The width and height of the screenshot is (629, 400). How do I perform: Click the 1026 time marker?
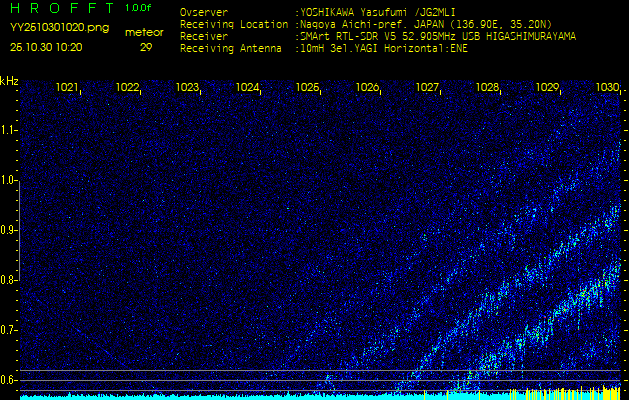tap(367, 87)
